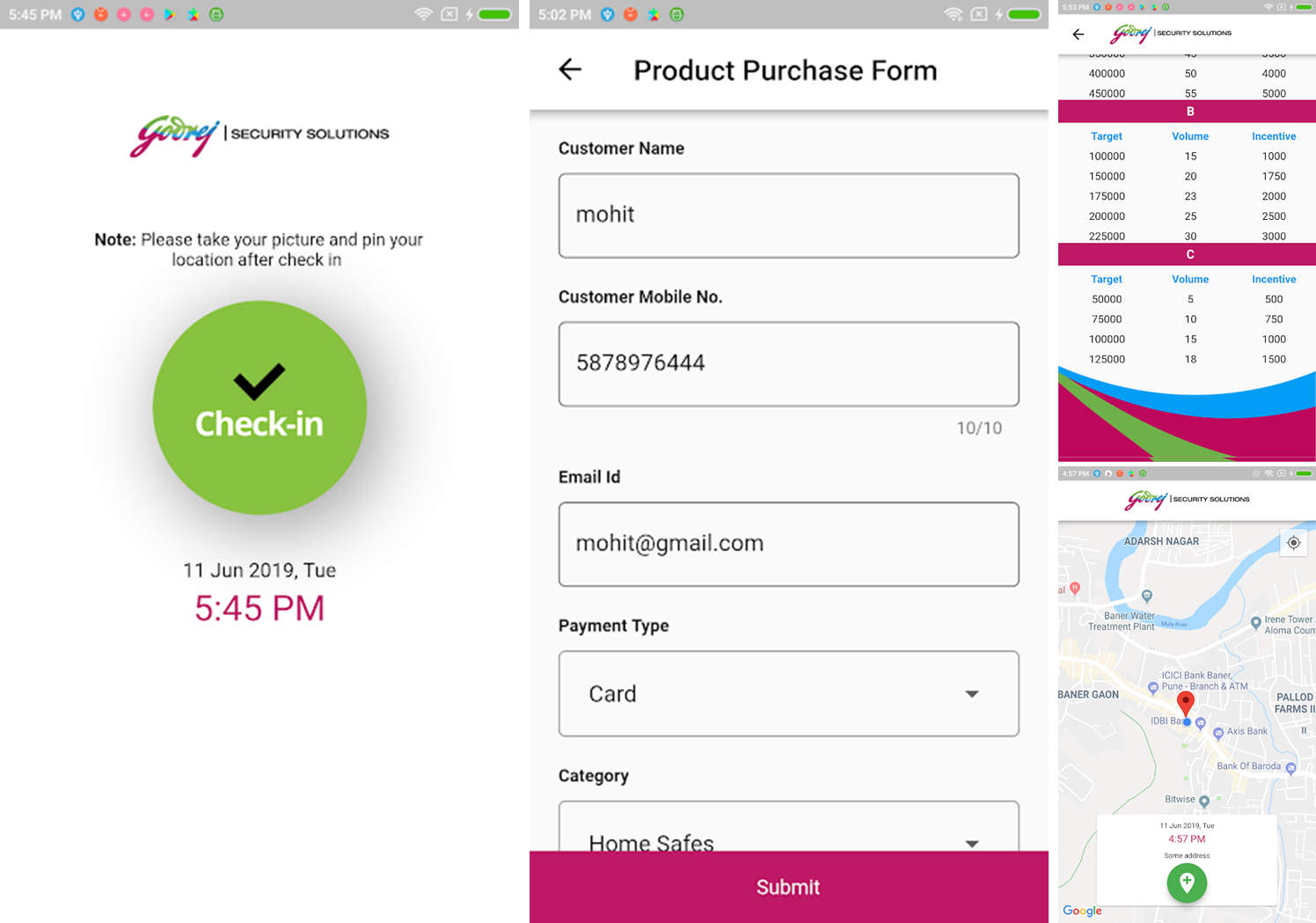
Task: Click the Email Id input field
Action: tap(788, 544)
